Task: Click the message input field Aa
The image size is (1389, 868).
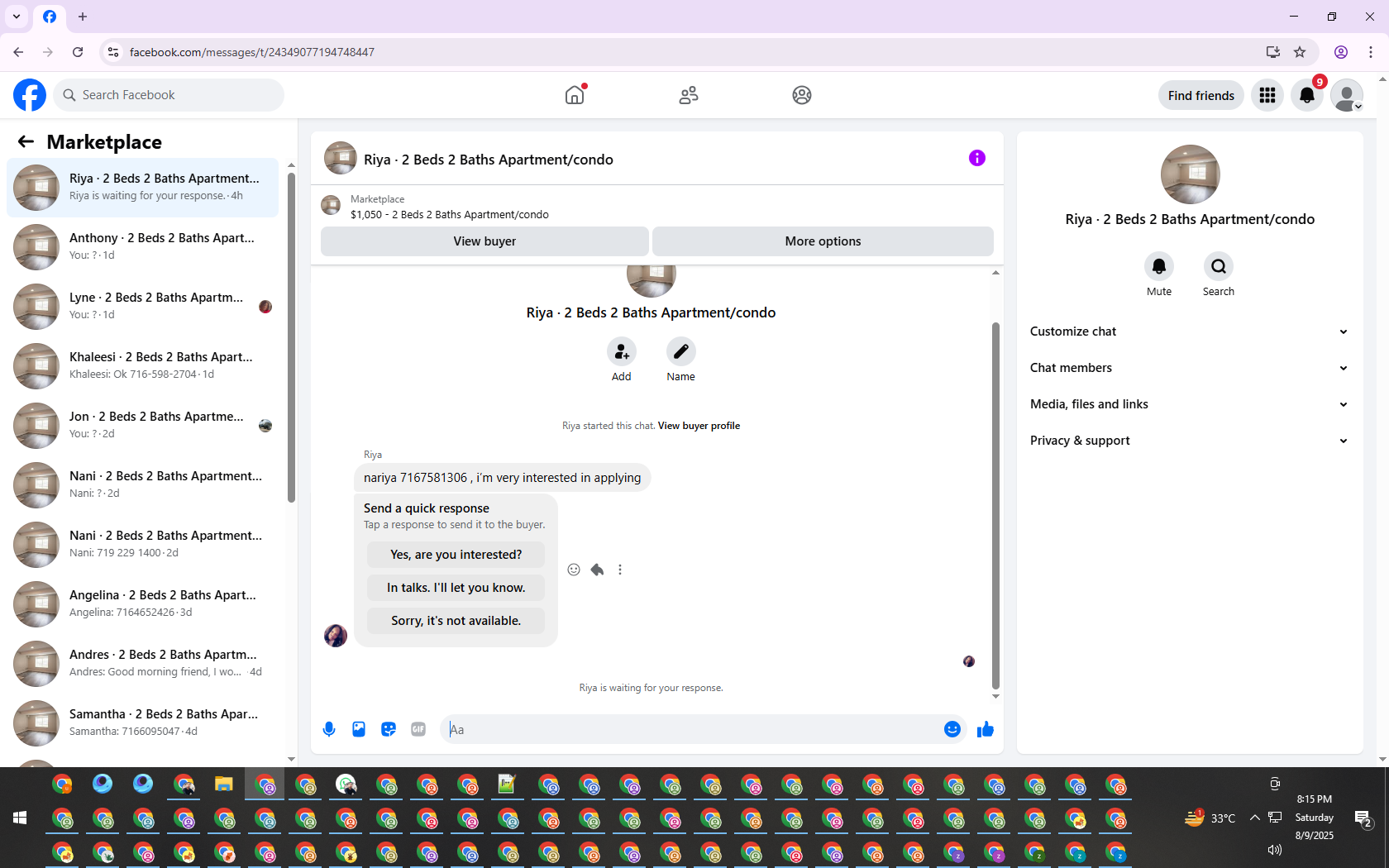Action: [x=690, y=729]
